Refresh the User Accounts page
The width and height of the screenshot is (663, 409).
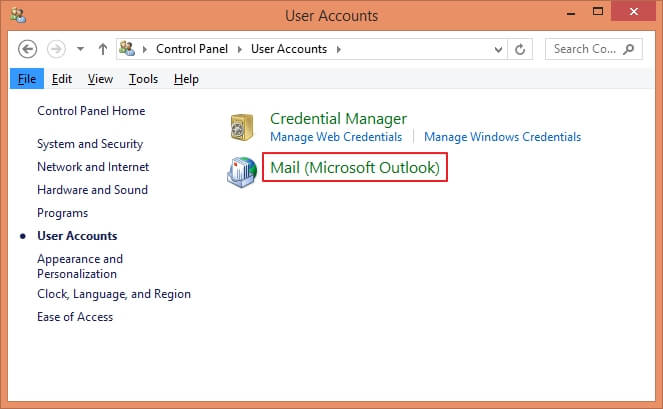520,49
